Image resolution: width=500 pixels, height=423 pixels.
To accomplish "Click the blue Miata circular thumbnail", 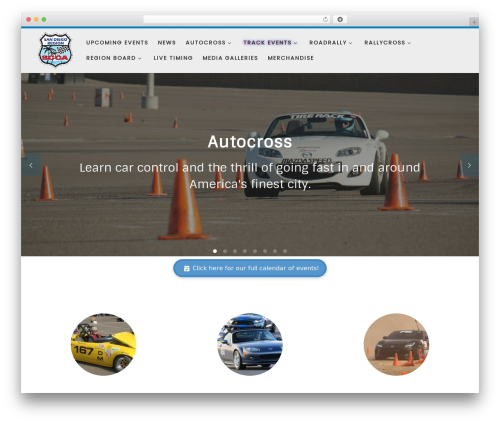I will pyautogui.click(x=250, y=344).
